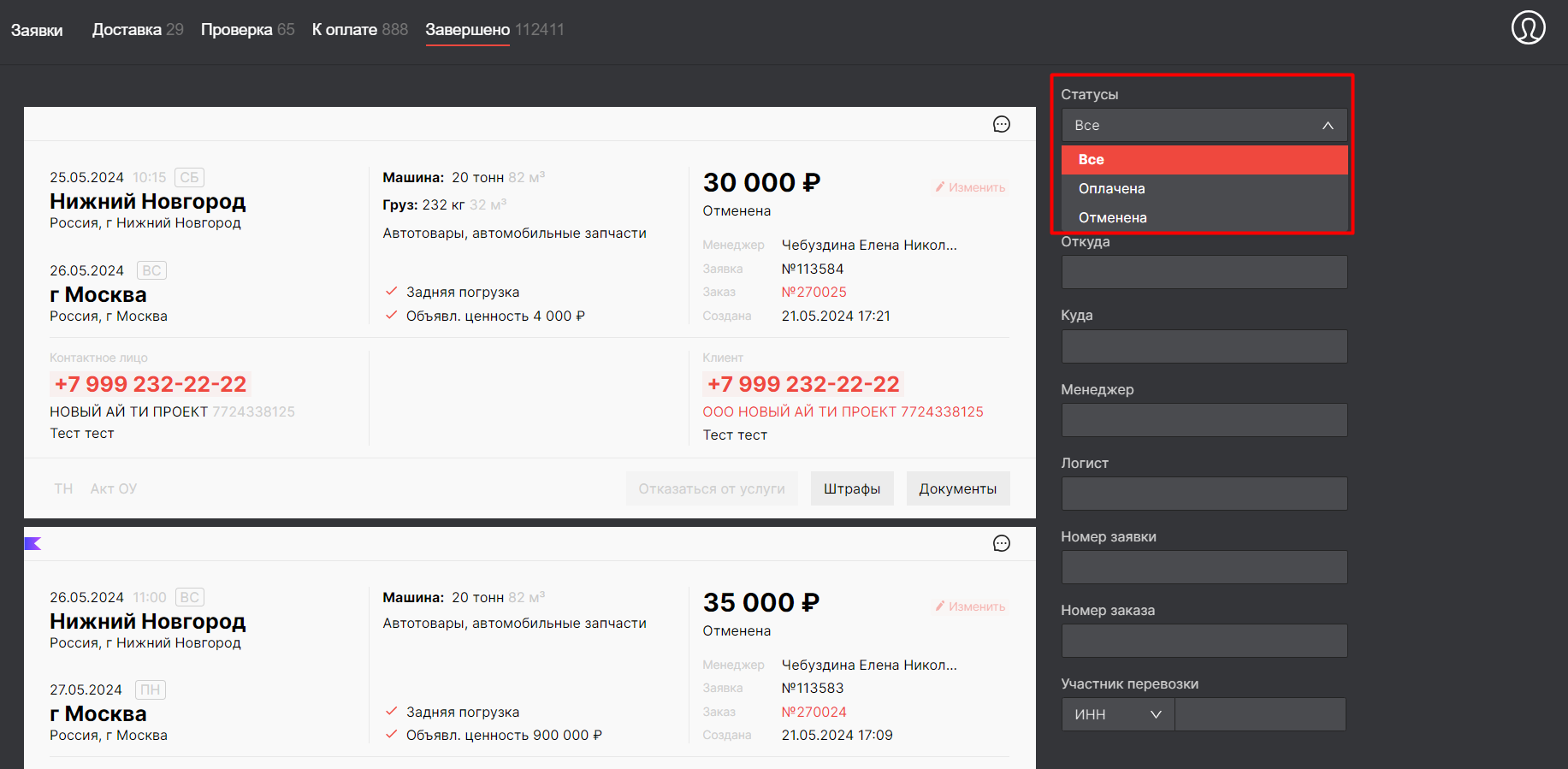Focus the 'Менеджер' filter field
The image size is (1568, 769).
(x=1204, y=420)
